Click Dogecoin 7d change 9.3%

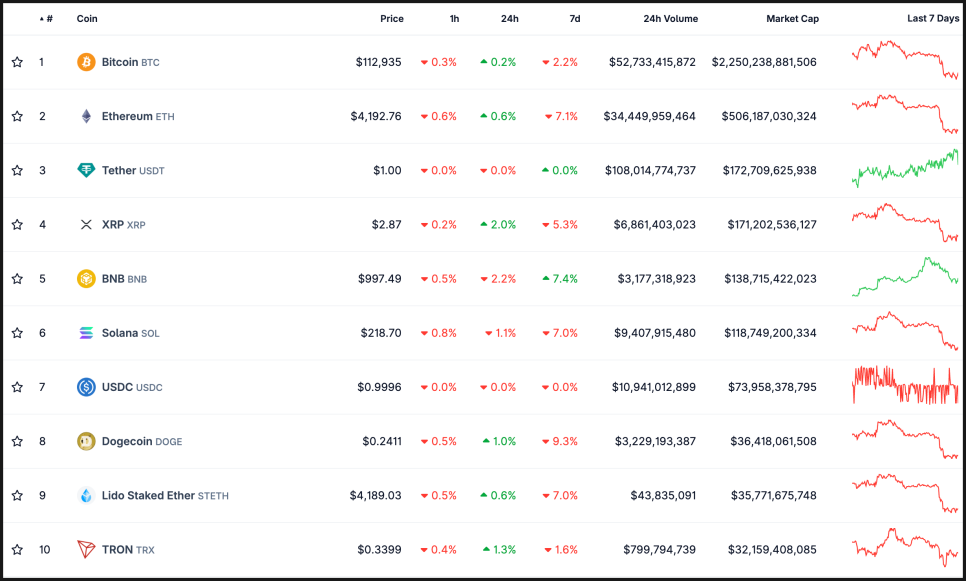point(560,442)
